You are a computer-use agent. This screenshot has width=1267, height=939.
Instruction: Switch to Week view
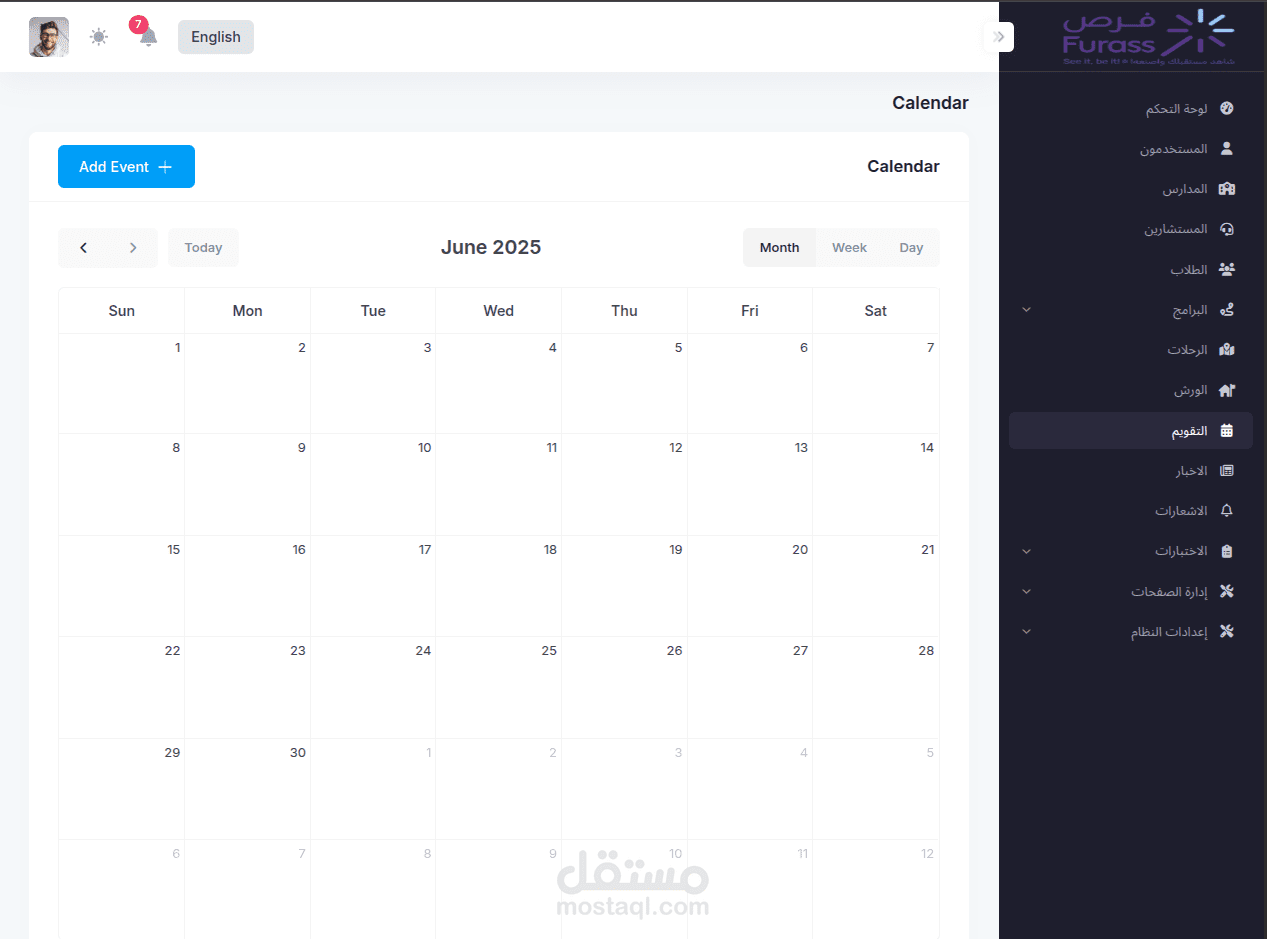coord(849,248)
